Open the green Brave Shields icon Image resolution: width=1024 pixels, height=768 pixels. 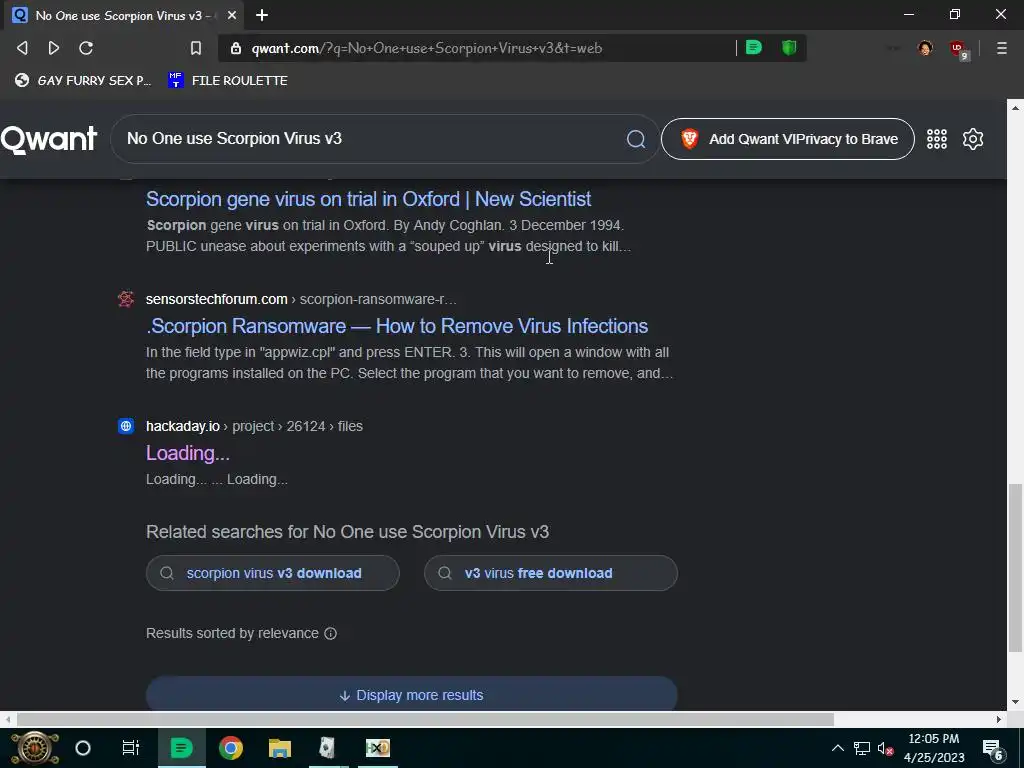click(x=789, y=48)
